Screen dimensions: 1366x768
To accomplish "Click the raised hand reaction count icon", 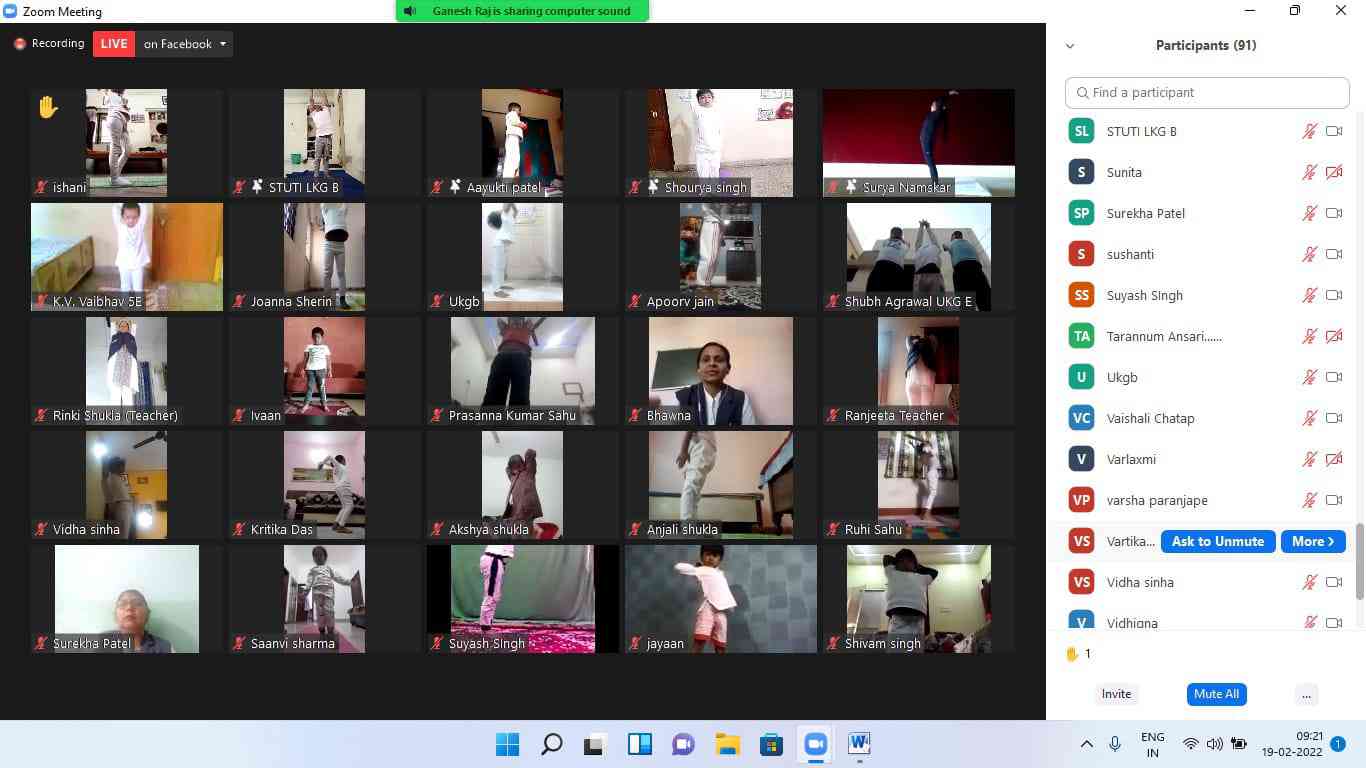I will (x=1072, y=654).
